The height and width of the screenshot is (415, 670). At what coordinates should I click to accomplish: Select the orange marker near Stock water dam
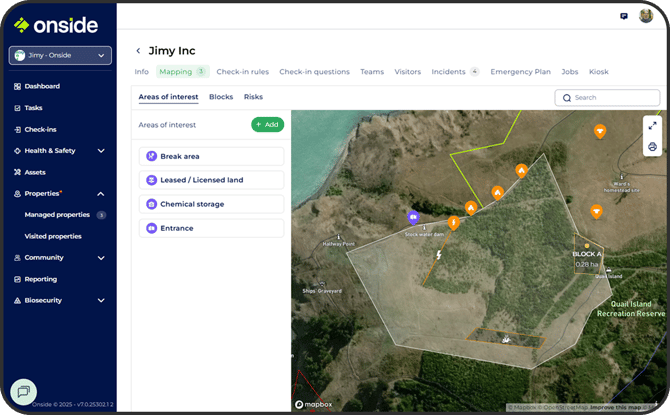coord(453,223)
